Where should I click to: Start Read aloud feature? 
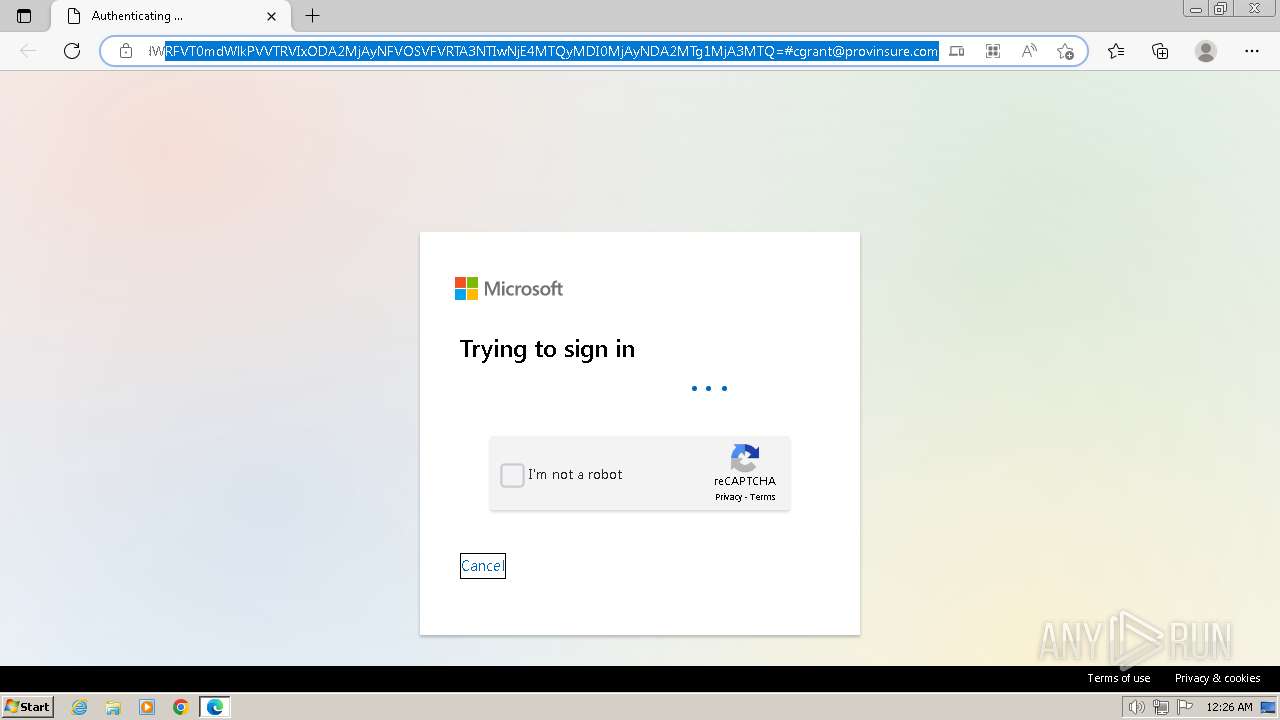point(1029,51)
